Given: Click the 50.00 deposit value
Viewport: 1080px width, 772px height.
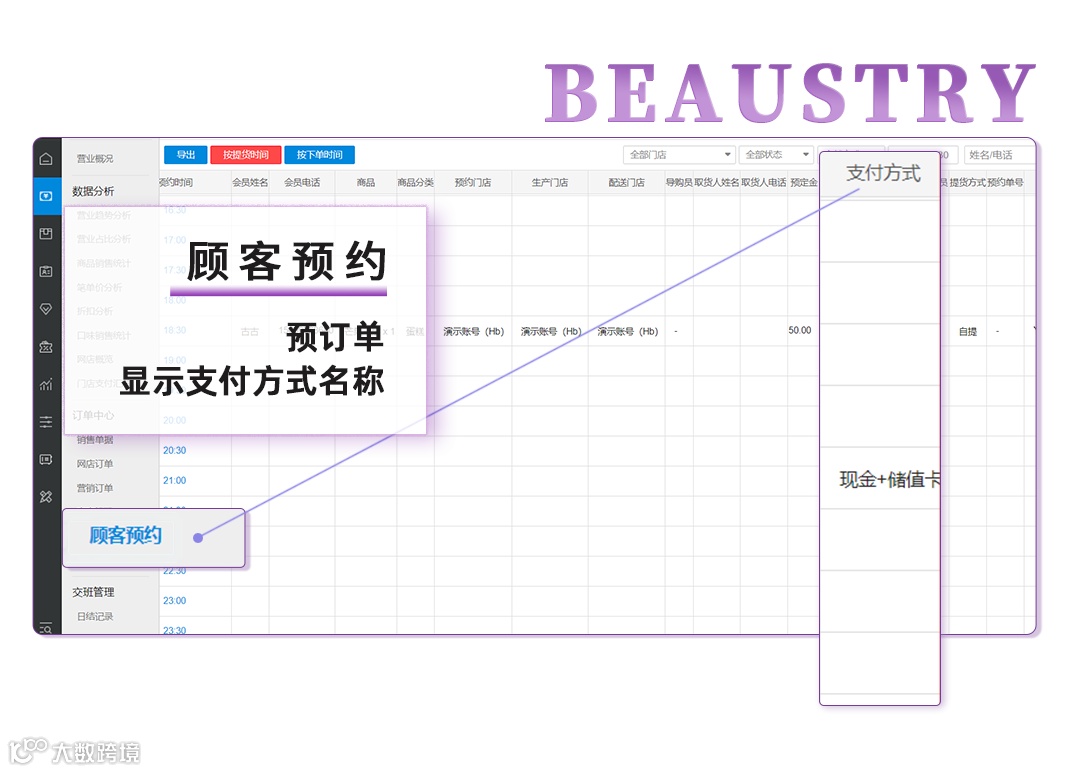Looking at the screenshot, I should (x=800, y=331).
